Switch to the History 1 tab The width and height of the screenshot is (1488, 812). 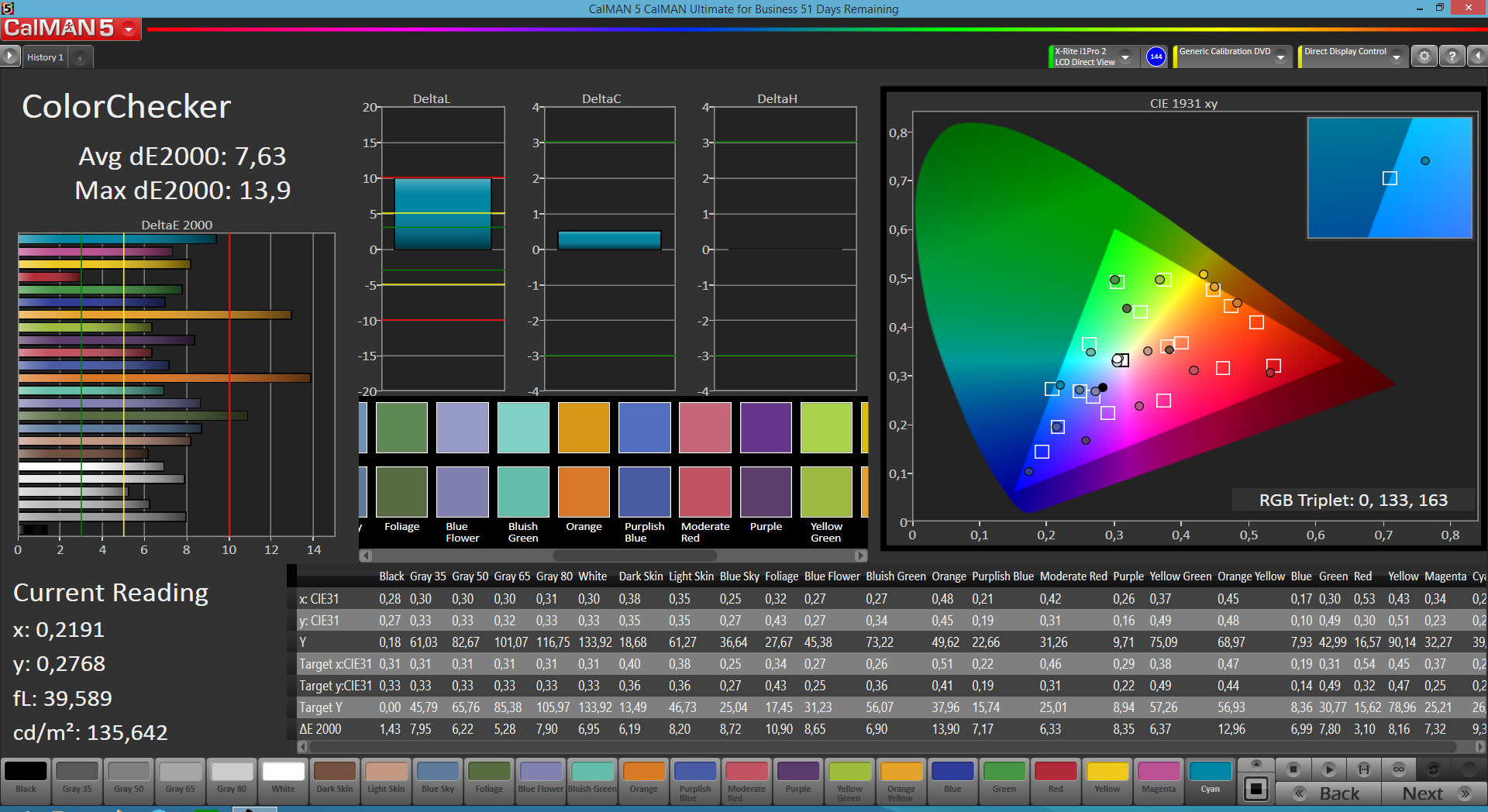pyautogui.click(x=45, y=57)
